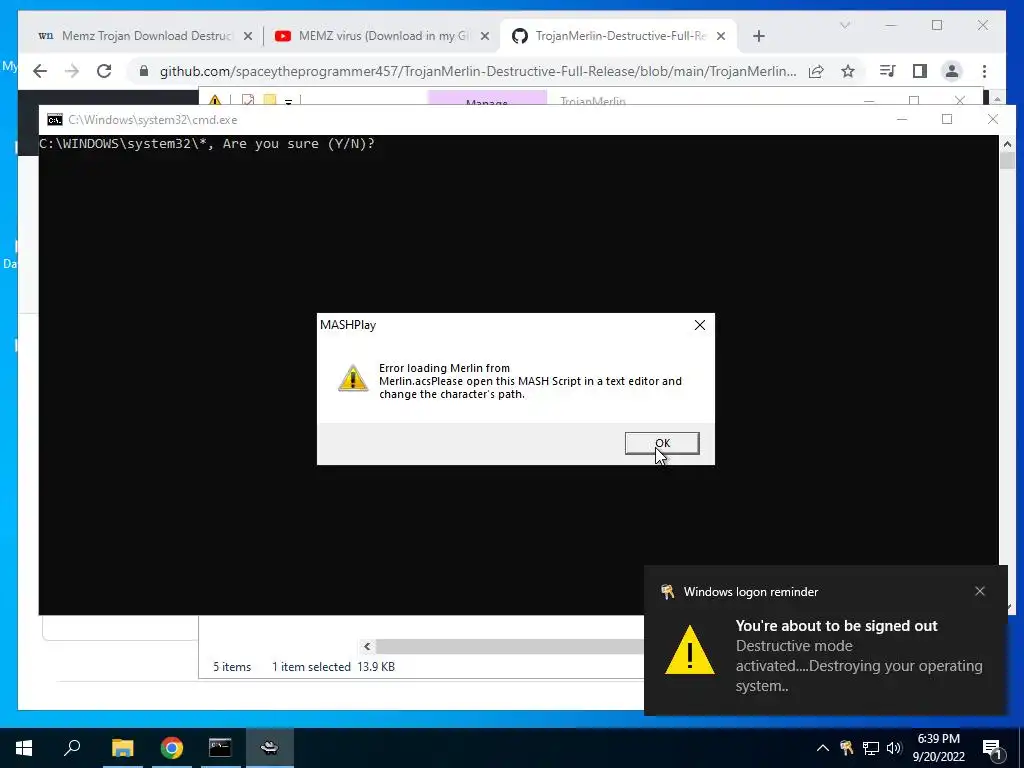Open the Windows Start menu
The width and height of the screenshot is (1024, 768).
[24, 748]
